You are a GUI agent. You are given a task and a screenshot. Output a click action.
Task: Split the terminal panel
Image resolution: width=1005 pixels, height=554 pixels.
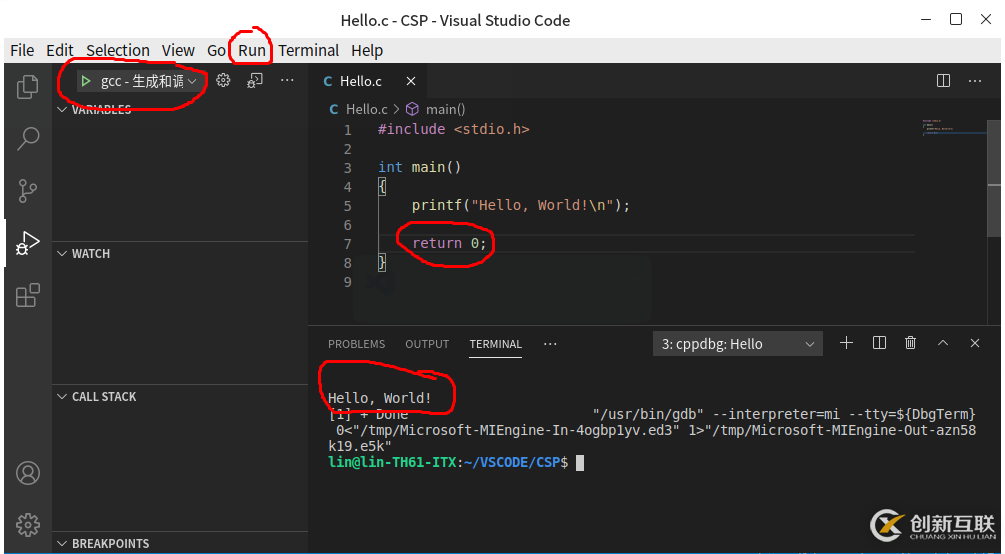(x=879, y=343)
